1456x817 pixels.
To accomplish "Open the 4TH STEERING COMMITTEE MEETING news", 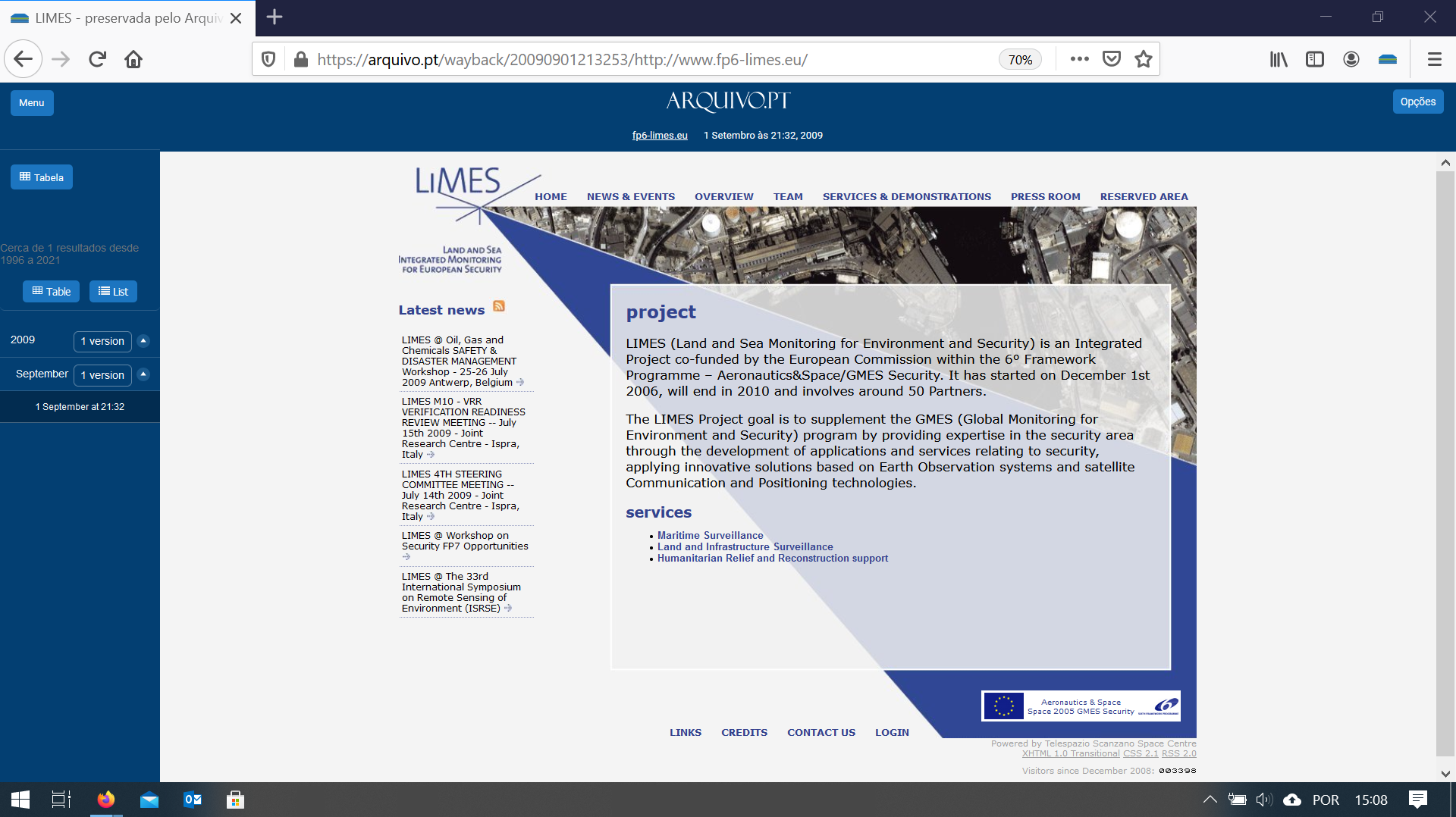I will (460, 495).
